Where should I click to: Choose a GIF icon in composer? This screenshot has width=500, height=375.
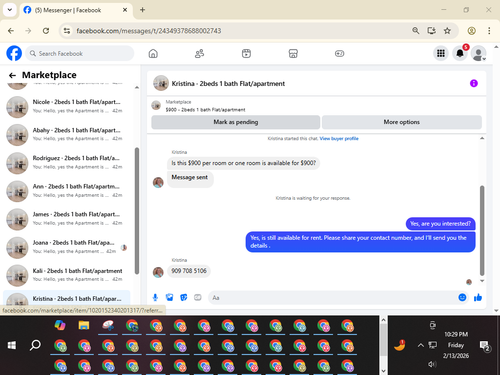[198, 297]
